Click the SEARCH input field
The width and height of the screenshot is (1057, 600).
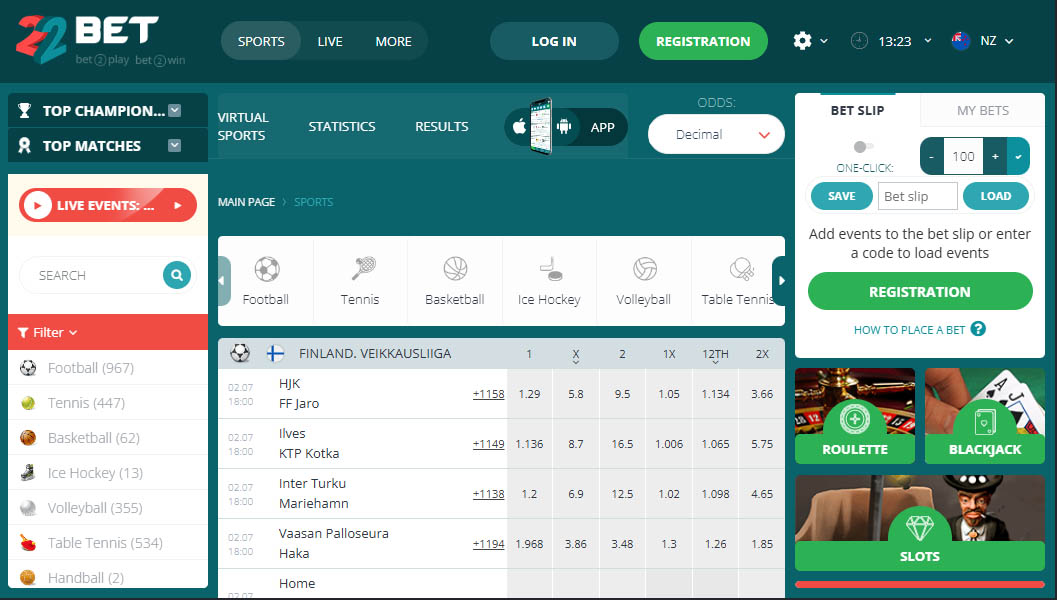(91, 275)
